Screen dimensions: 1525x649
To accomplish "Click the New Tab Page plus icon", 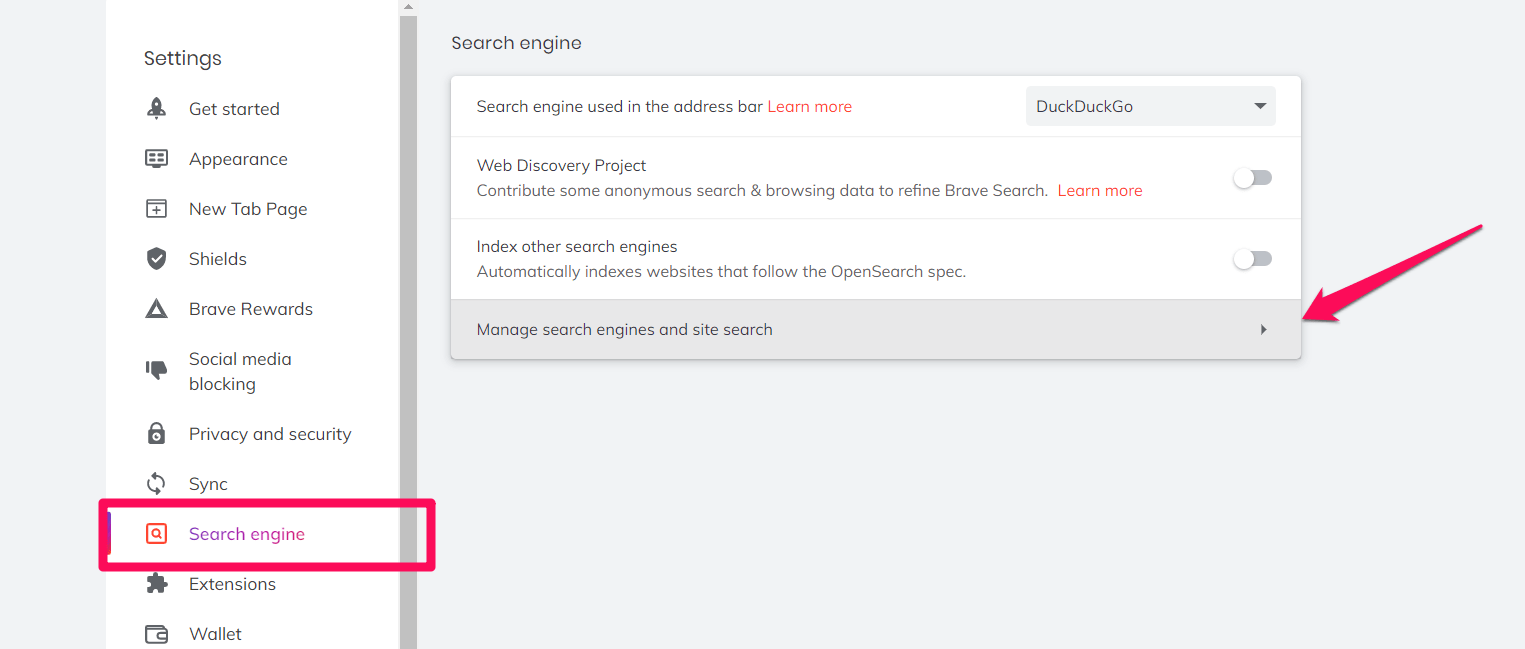I will pos(156,209).
